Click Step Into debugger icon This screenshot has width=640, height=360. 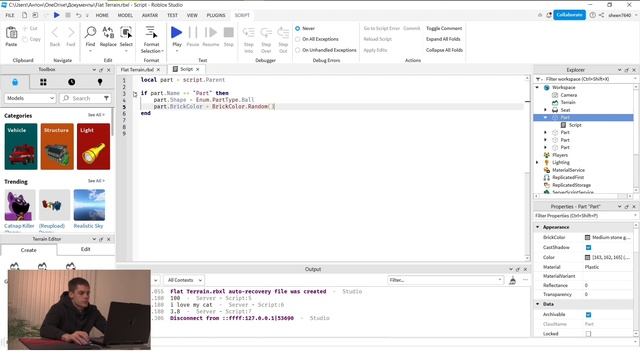249,33
